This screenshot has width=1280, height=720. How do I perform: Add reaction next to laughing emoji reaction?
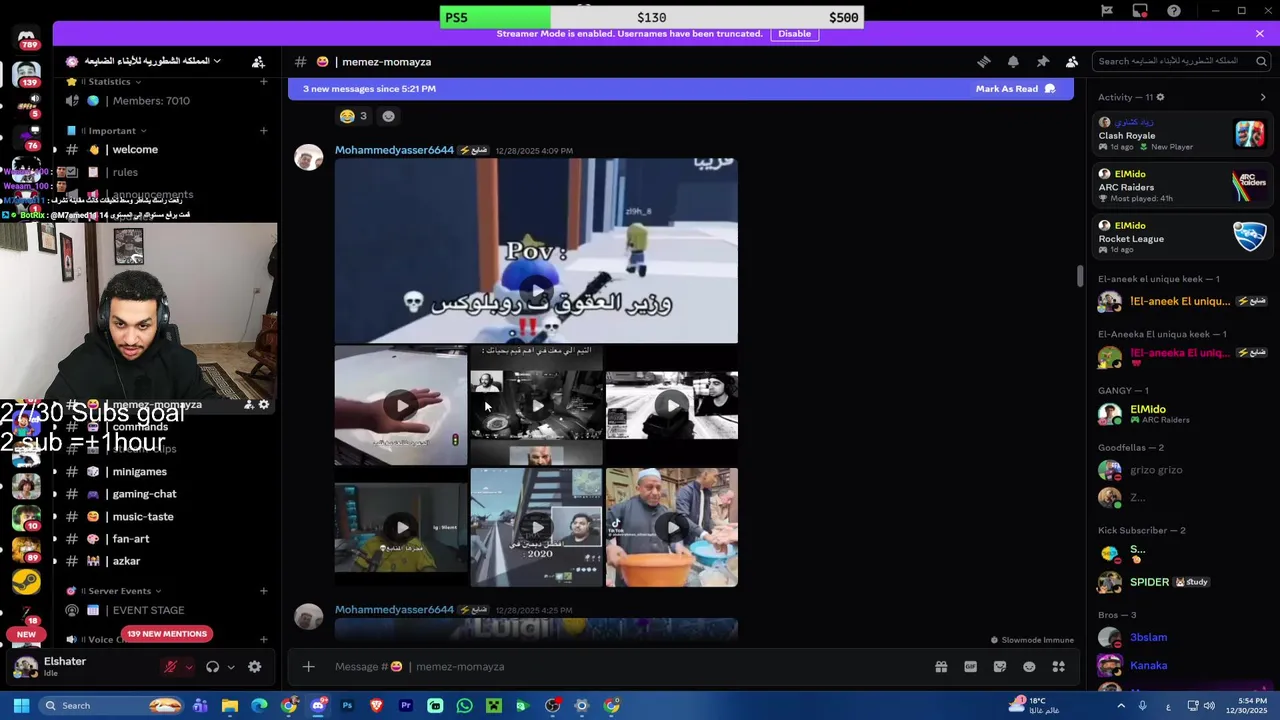pos(389,116)
